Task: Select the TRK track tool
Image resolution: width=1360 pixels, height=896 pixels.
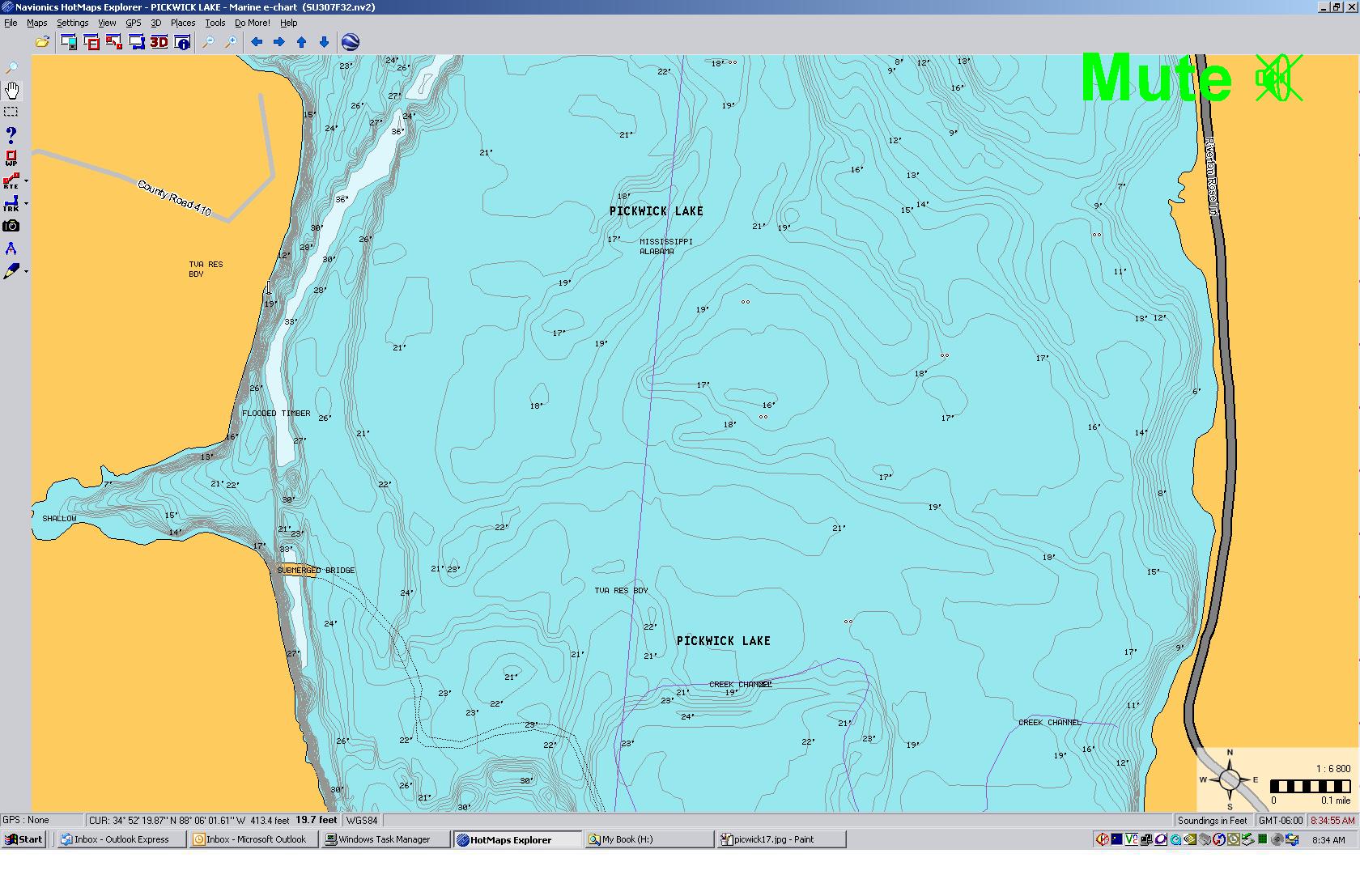Action: pos(11,202)
